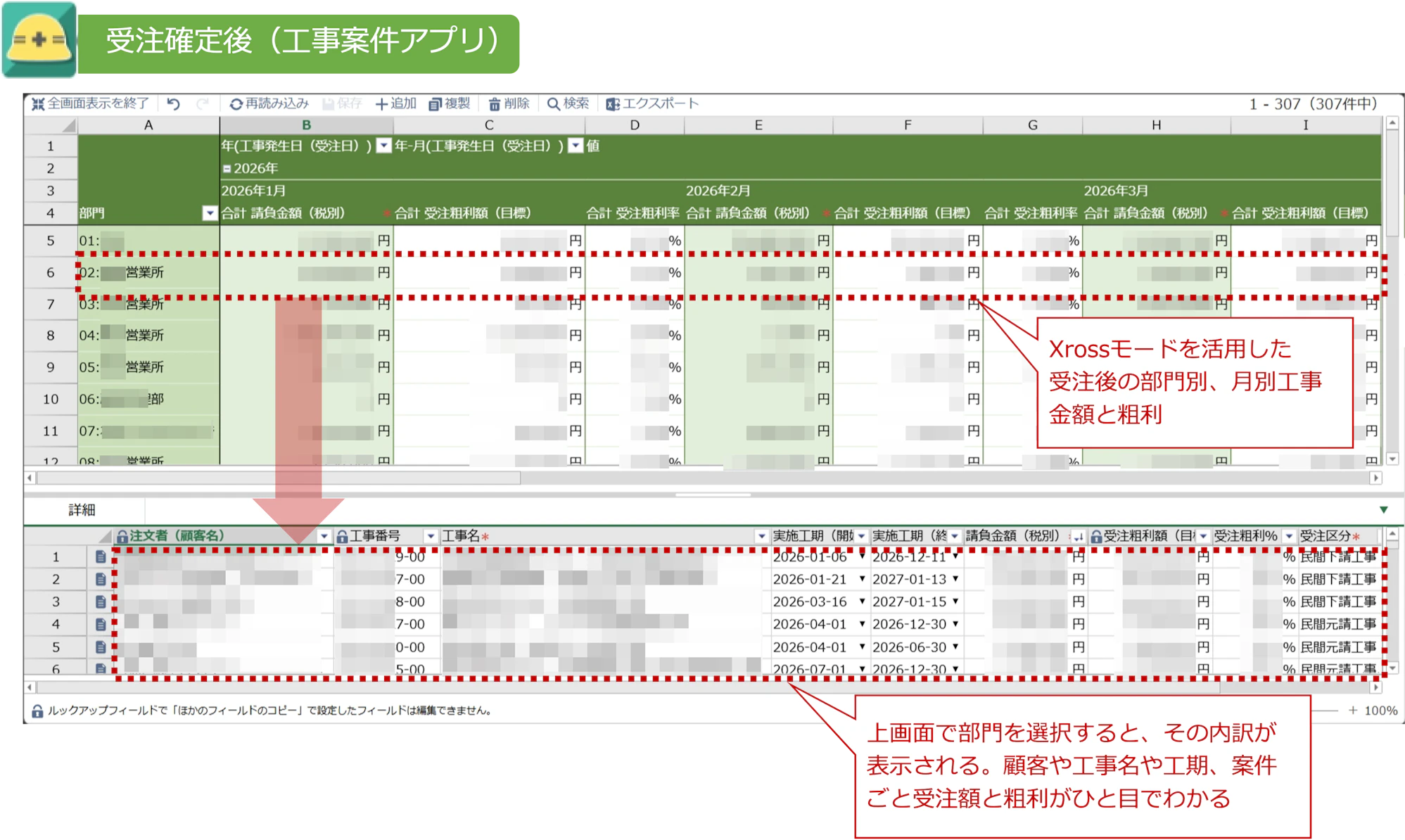1405x840 pixels.
Task: Open the 年(工事発生日) filter dropdown
Action: [x=383, y=146]
